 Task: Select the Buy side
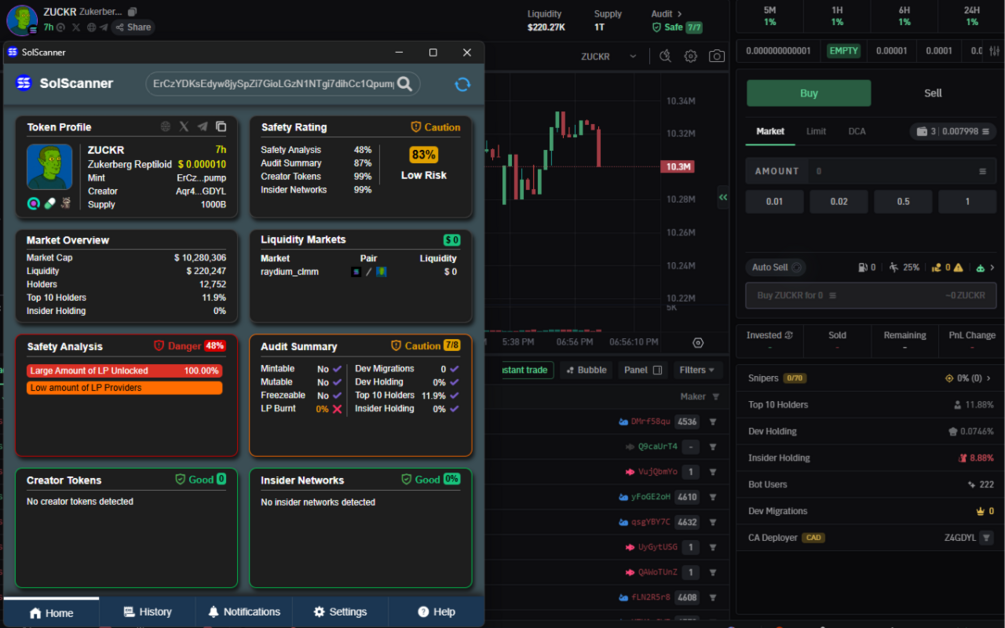809,93
